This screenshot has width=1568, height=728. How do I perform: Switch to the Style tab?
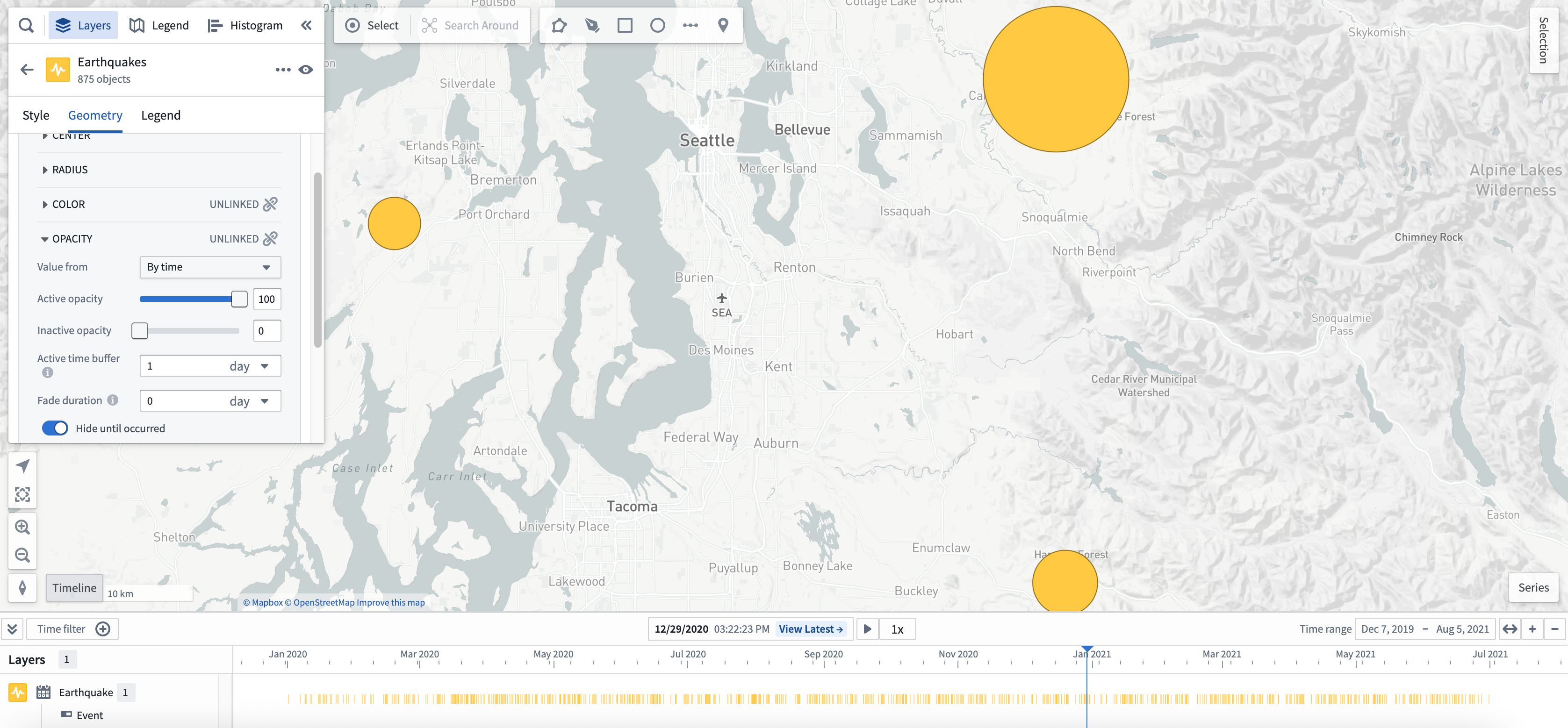[x=36, y=115]
